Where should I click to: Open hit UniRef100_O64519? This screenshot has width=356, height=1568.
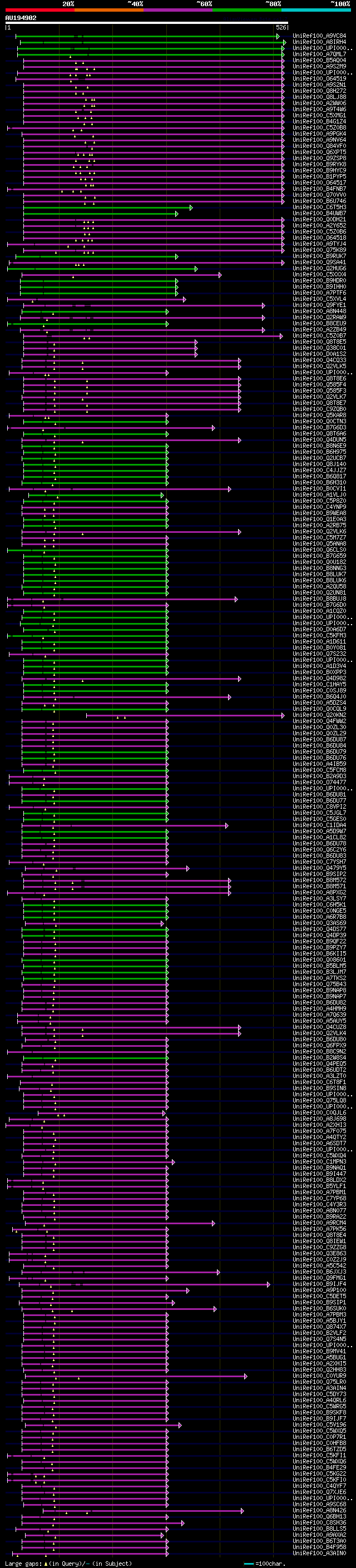click(319, 78)
